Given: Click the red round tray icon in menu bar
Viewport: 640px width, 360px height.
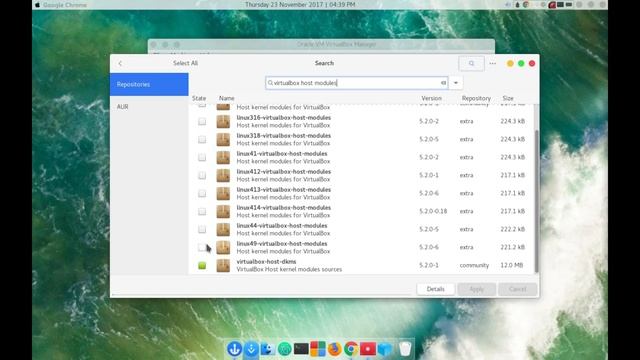Looking at the screenshot, I should coord(552,5).
